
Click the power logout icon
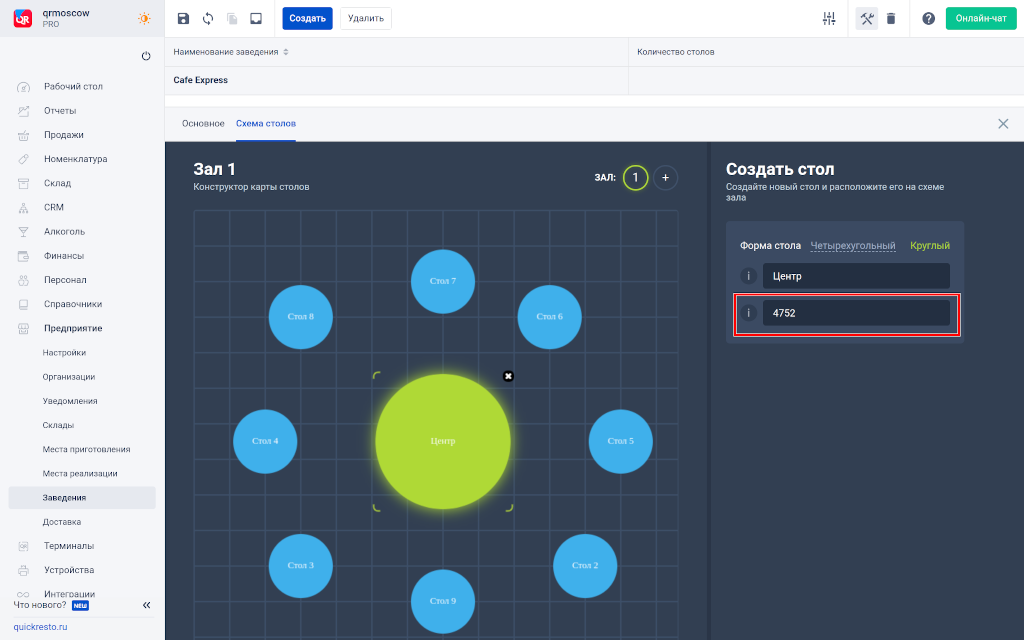(146, 56)
